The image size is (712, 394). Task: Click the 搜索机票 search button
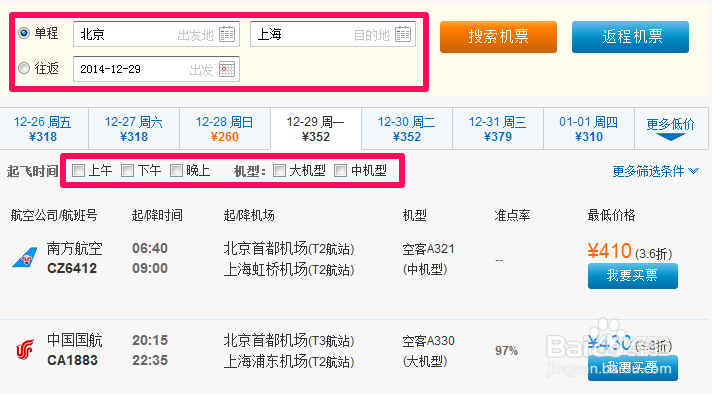pos(498,37)
